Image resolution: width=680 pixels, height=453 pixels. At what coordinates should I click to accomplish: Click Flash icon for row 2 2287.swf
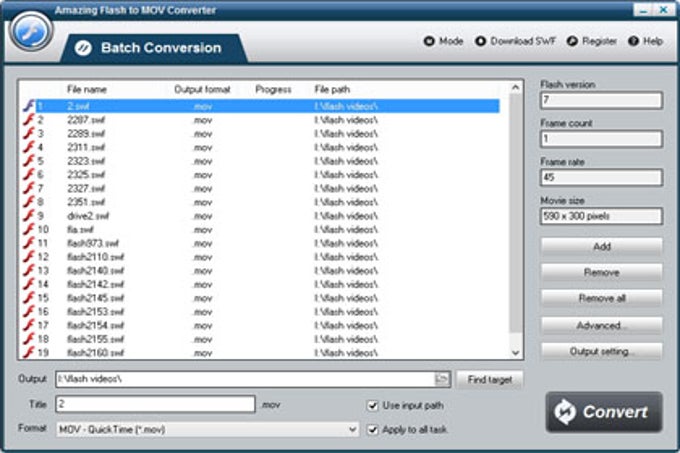[x=29, y=120]
